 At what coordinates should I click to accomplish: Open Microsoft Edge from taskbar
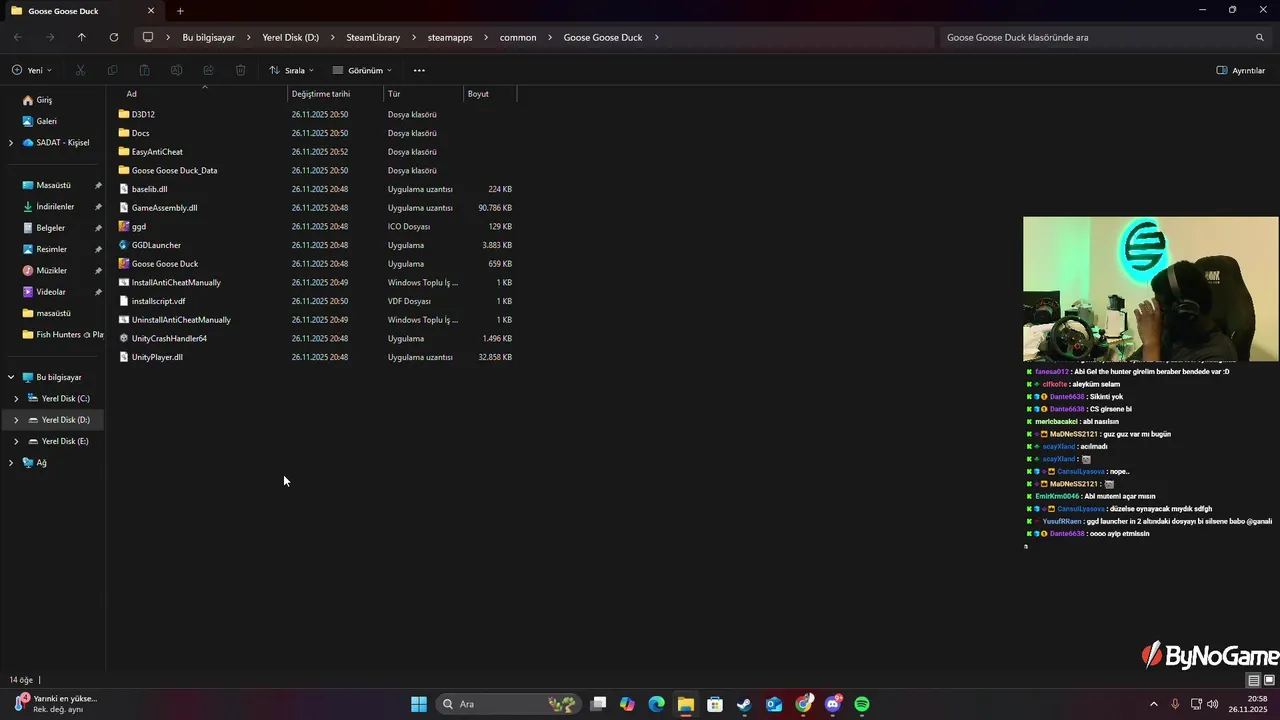(656, 704)
